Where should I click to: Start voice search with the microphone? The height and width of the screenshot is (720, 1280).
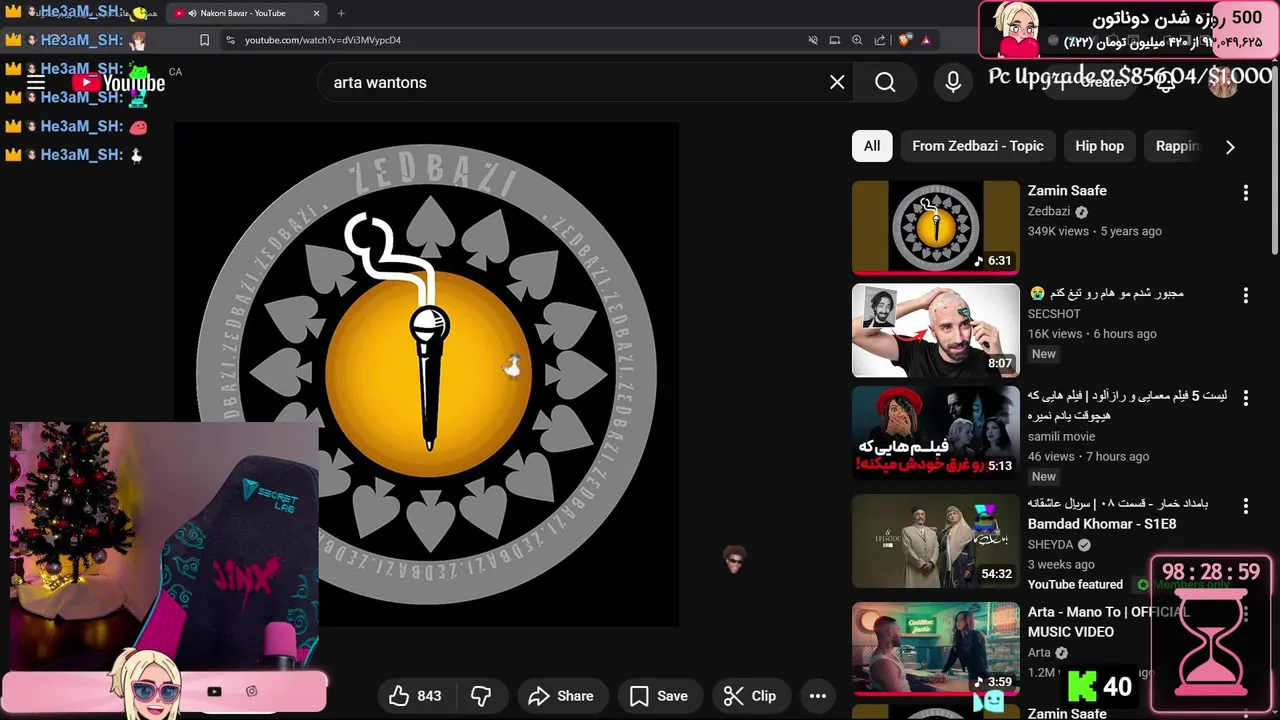953,82
